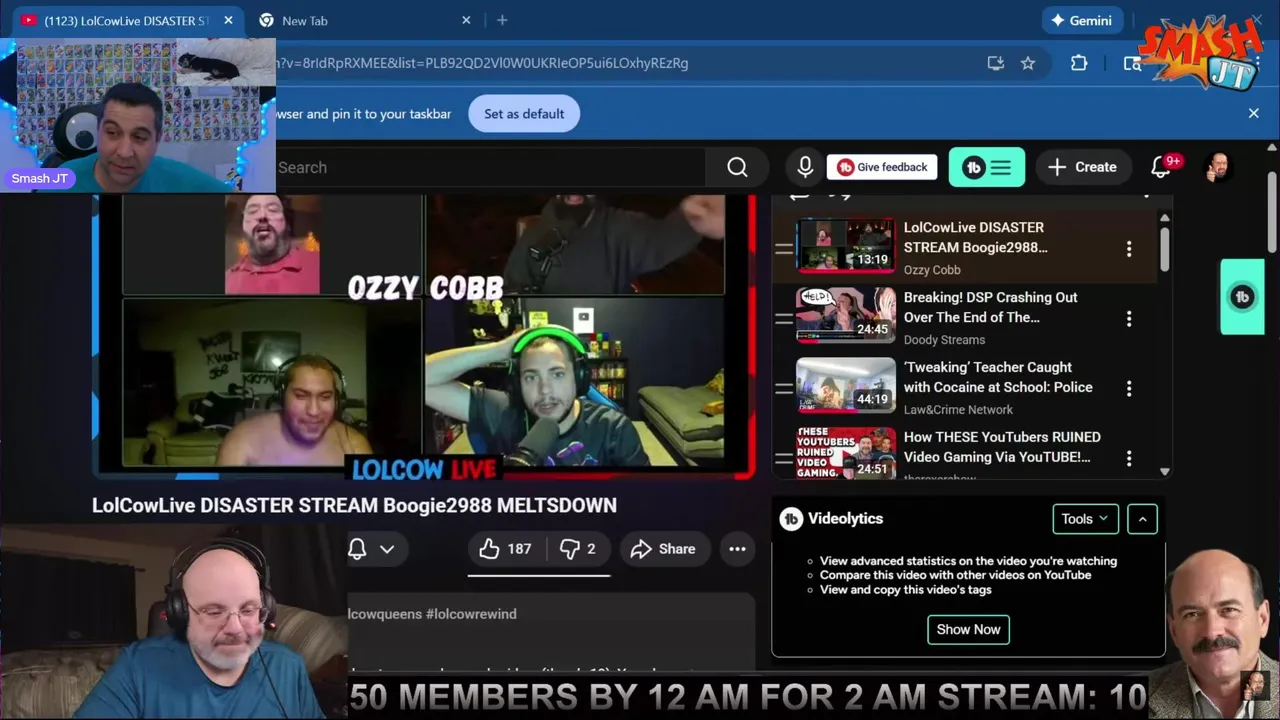Click the YouTube search magnifier button
Screen dimensions: 1280x720
tap(737, 167)
